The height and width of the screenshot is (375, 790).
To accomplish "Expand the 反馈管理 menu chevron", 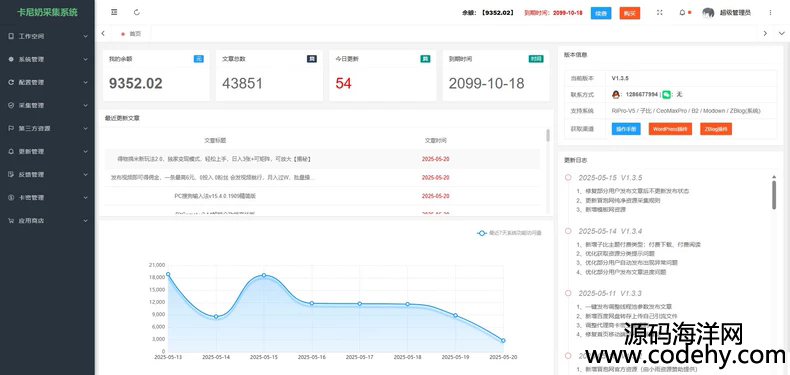I will pos(86,174).
